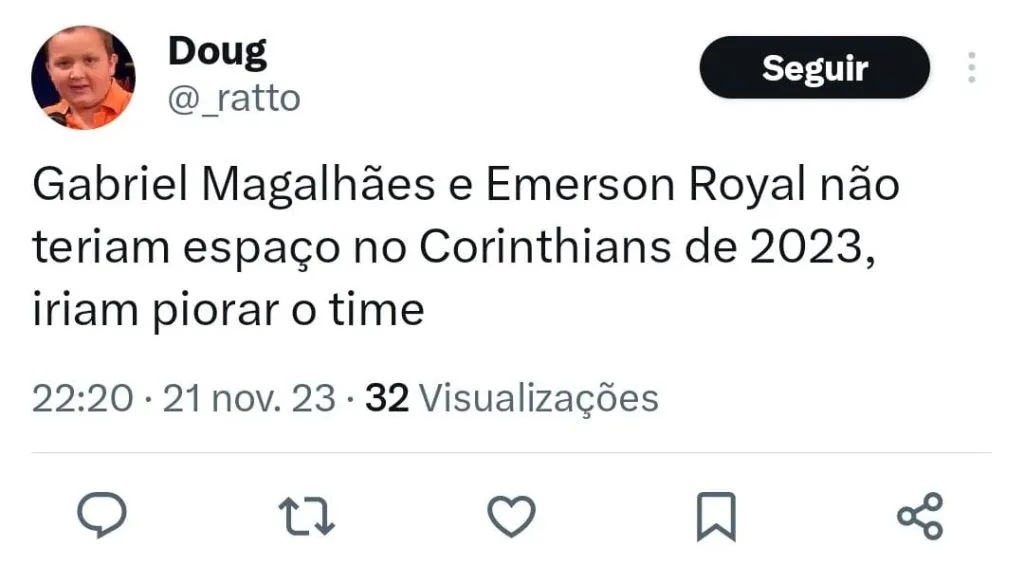Click the bold 32 view count number
This screenshot has width=1024, height=565.
(x=387, y=398)
